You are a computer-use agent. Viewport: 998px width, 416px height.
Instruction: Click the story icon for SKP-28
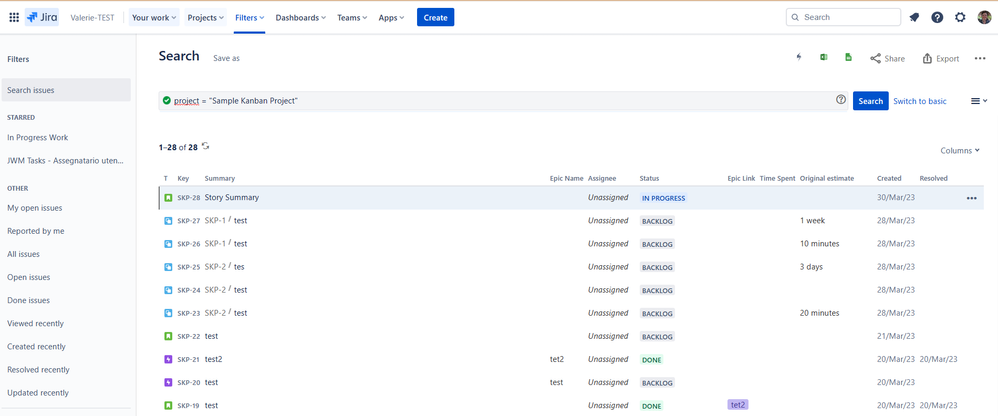pyautogui.click(x=168, y=198)
